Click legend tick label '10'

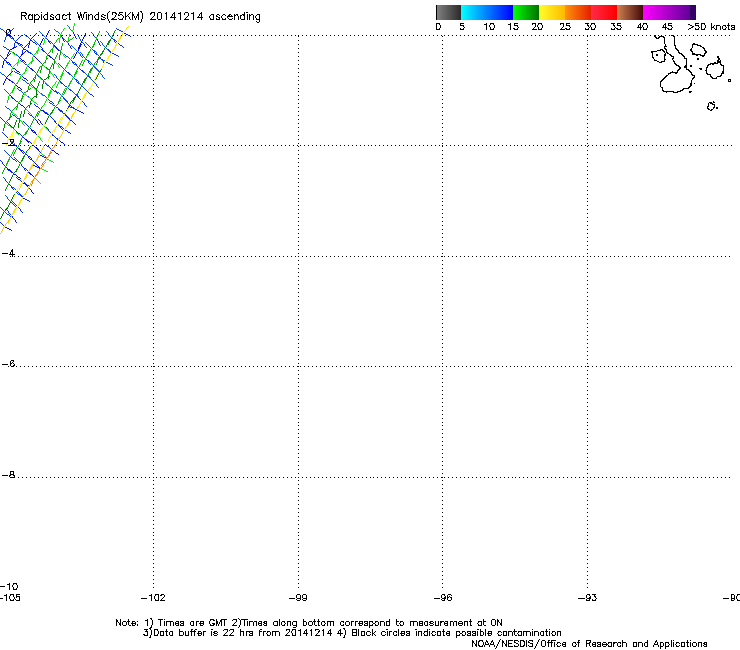[489, 27]
